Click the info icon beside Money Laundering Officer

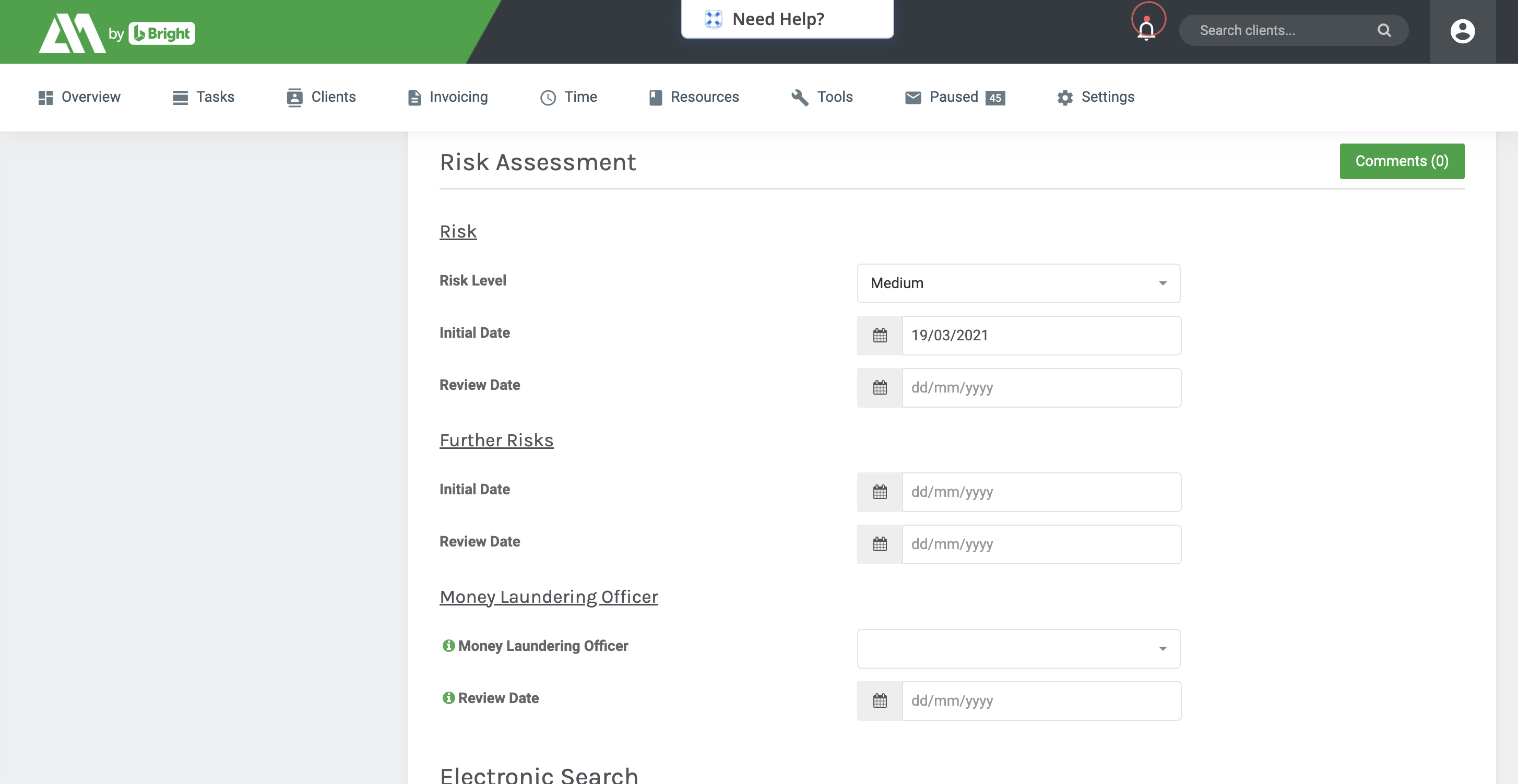[449, 646]
